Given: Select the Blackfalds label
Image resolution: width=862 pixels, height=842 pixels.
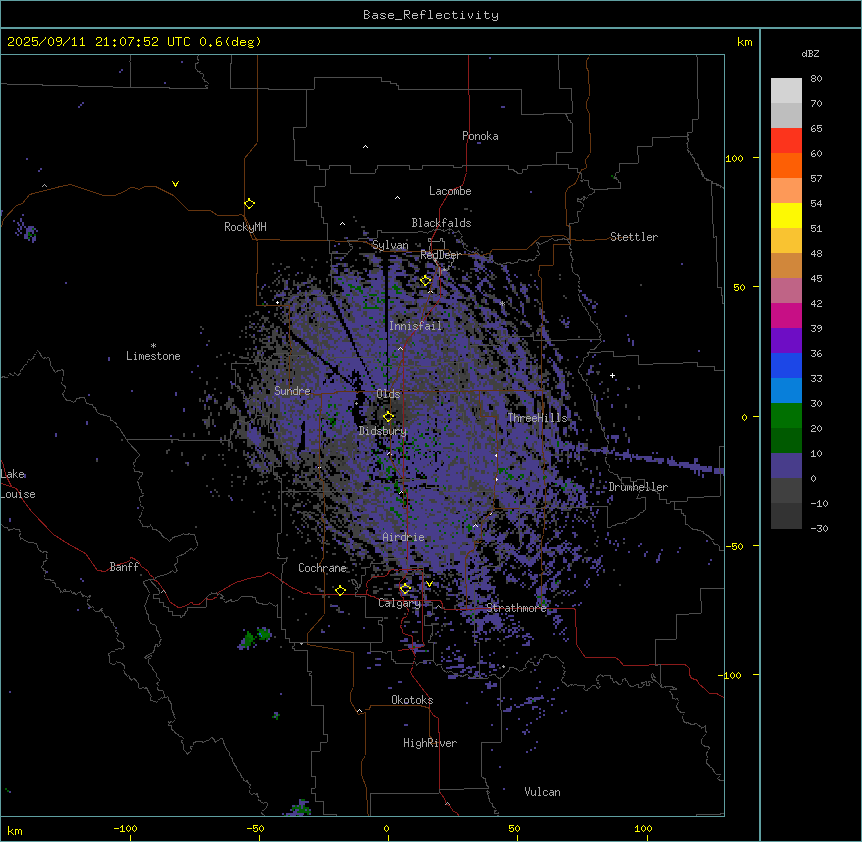Looking at the screenshot, I should pyautogui.click(x=441, y=223).
